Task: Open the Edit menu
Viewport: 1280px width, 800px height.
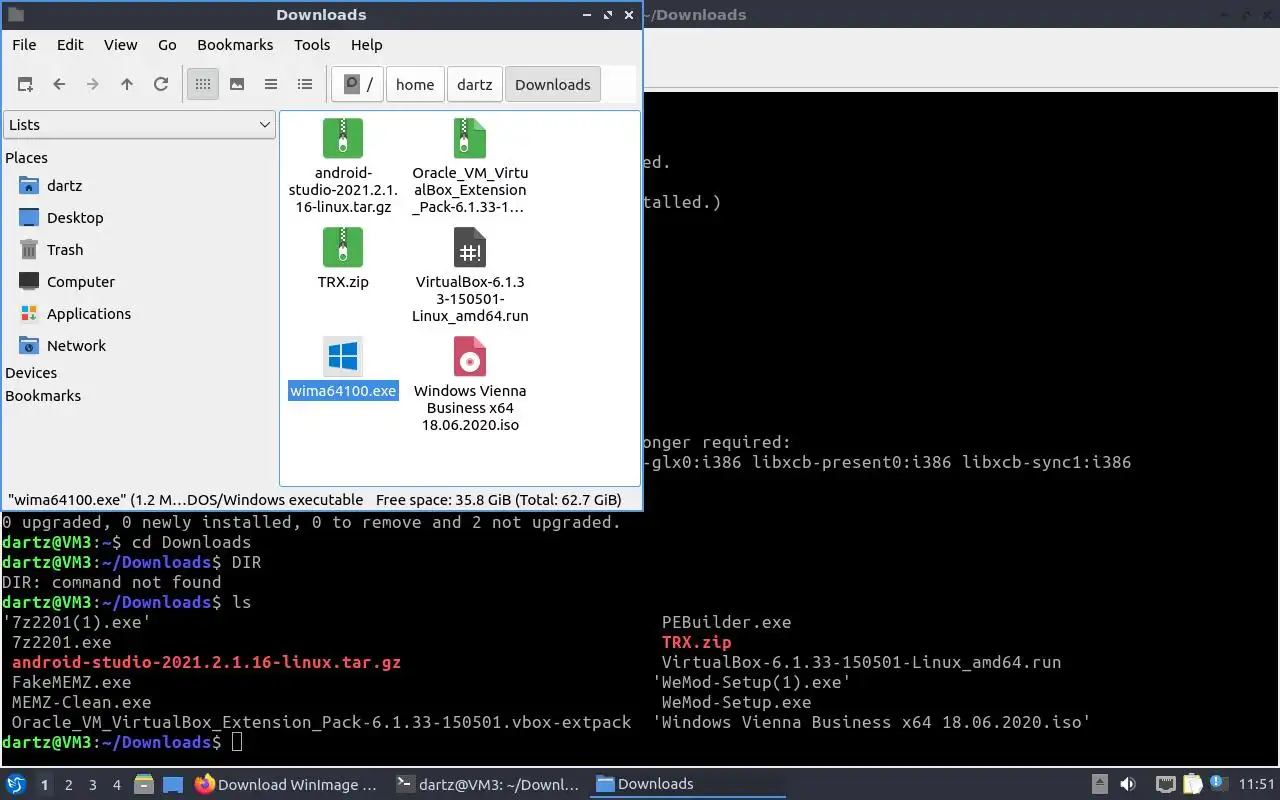Action: coord(70,44)
